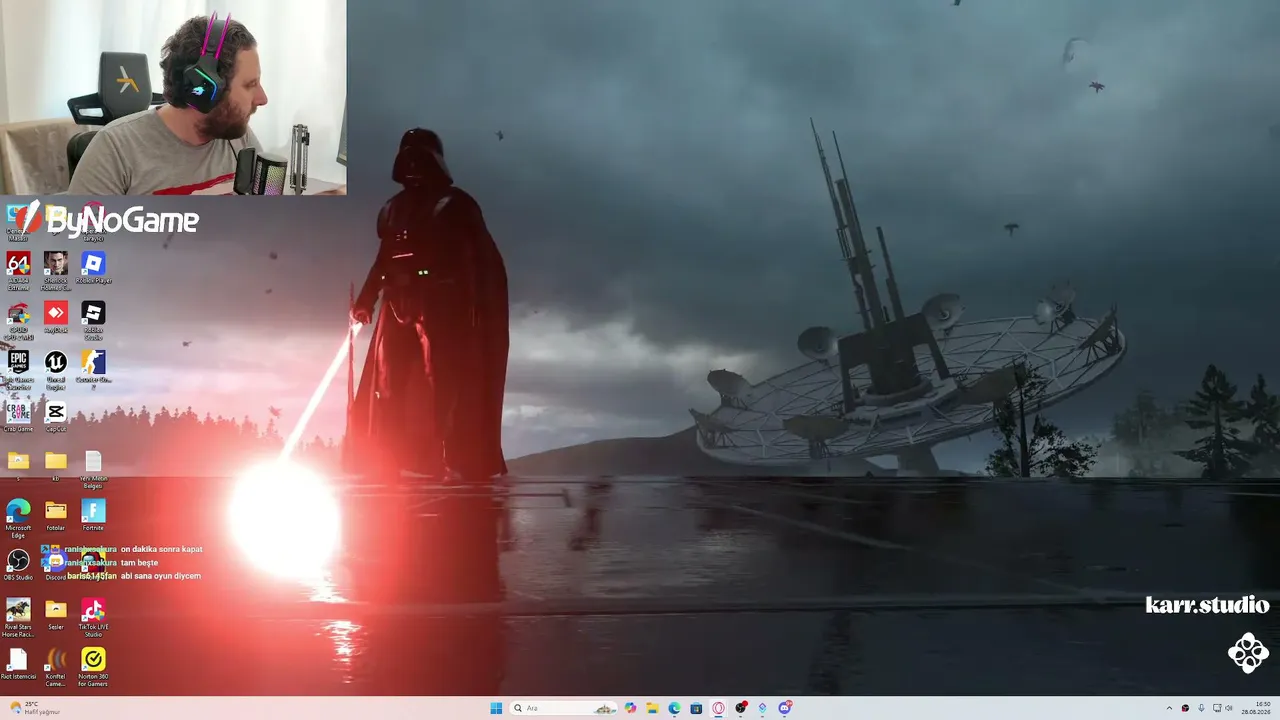Select the fotolar folder on the desktop

pyautogui.click(x=56, y=515)
